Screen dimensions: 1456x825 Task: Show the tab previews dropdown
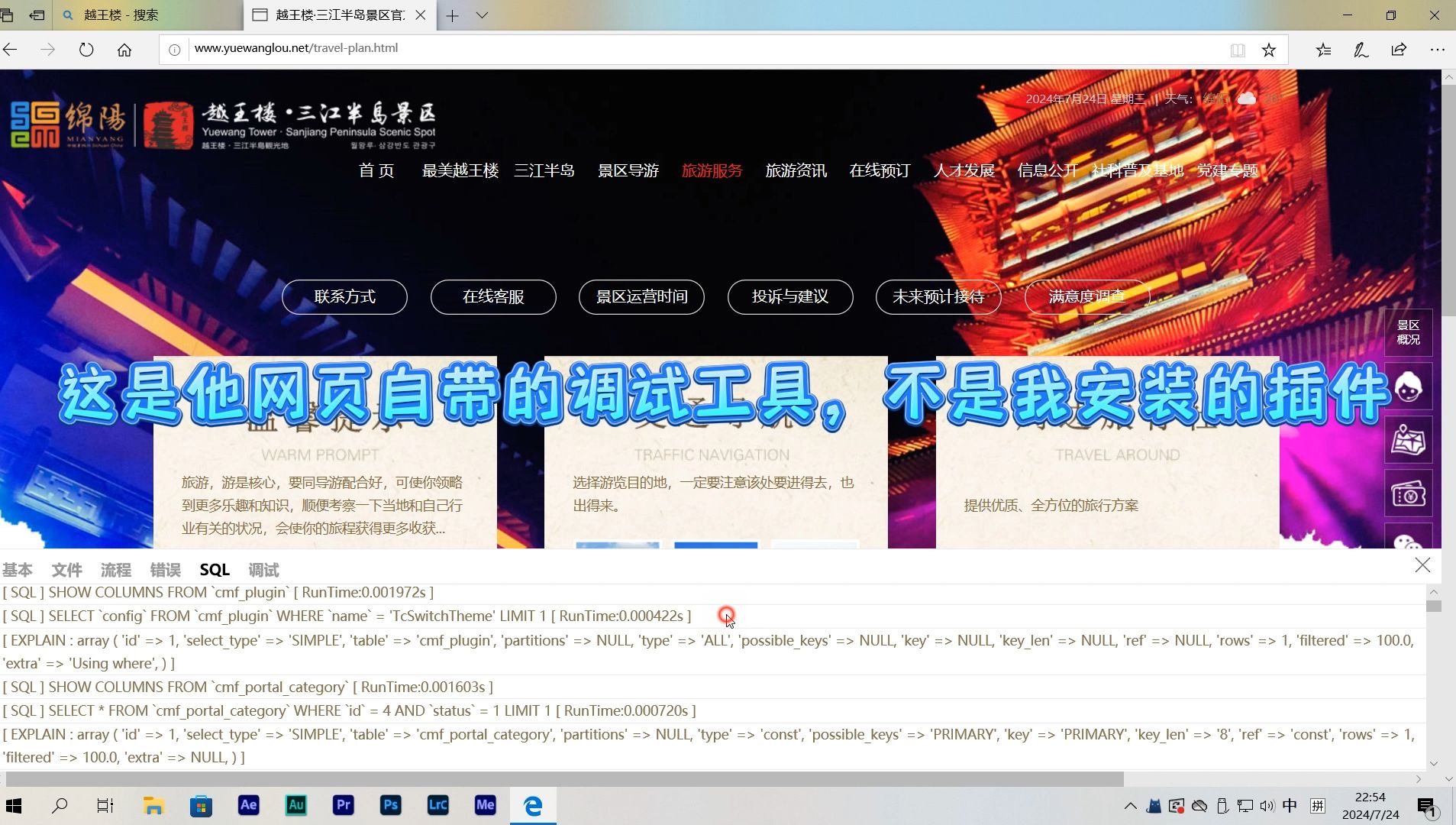pyautogui.click(x=482, y=15)
